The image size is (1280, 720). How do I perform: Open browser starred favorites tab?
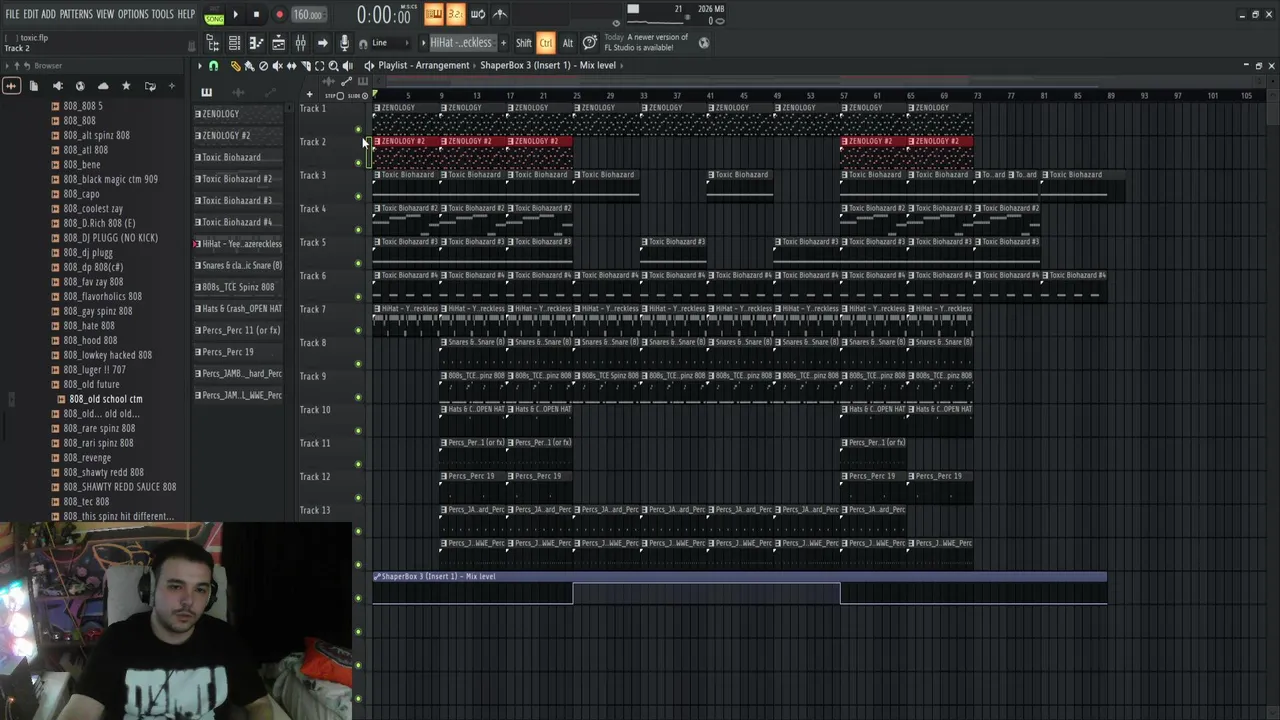(x=126, y=86)
